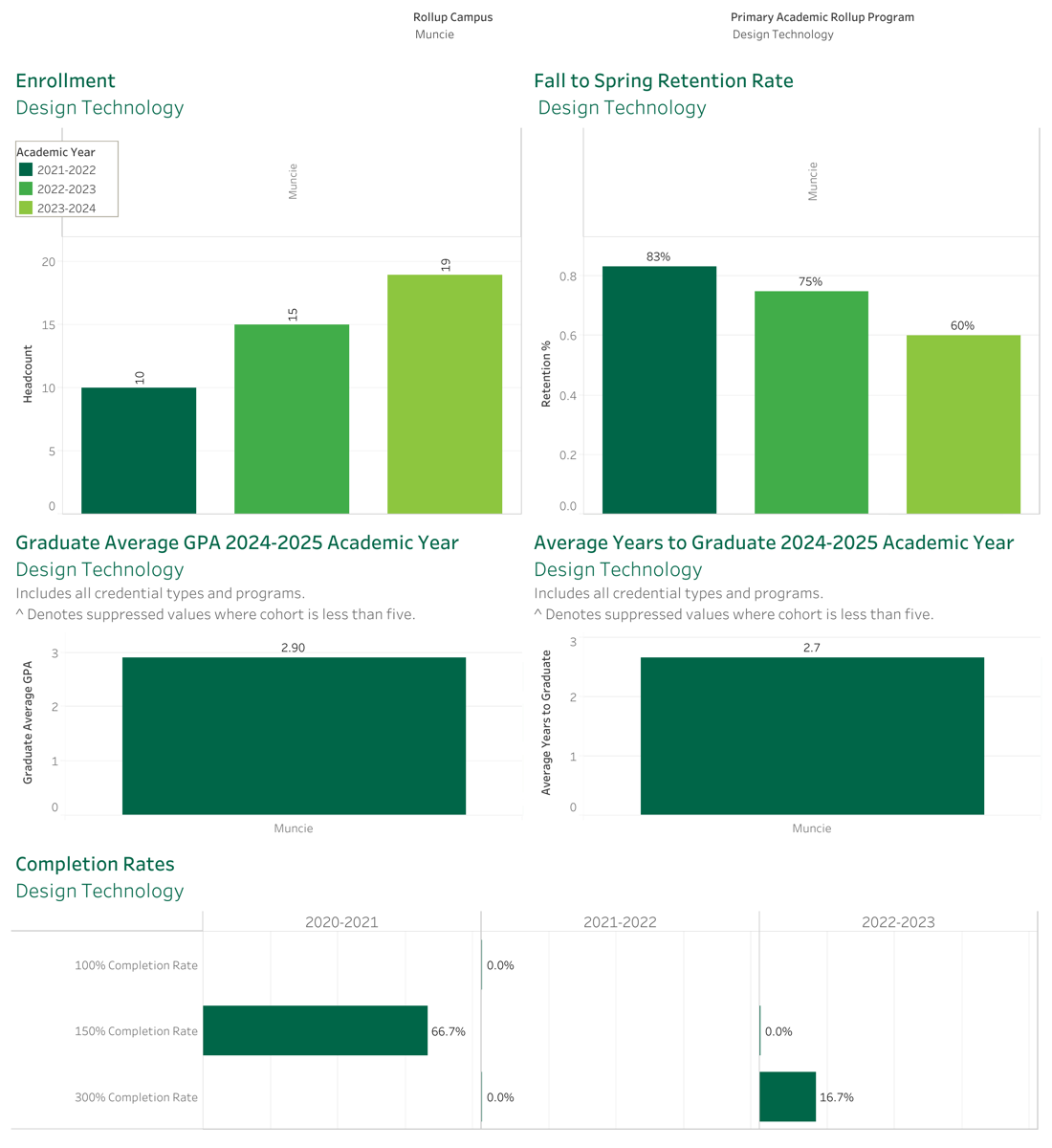Click the 2.90 GPA value label
1052x1148 pixels.
click(293, 648)
